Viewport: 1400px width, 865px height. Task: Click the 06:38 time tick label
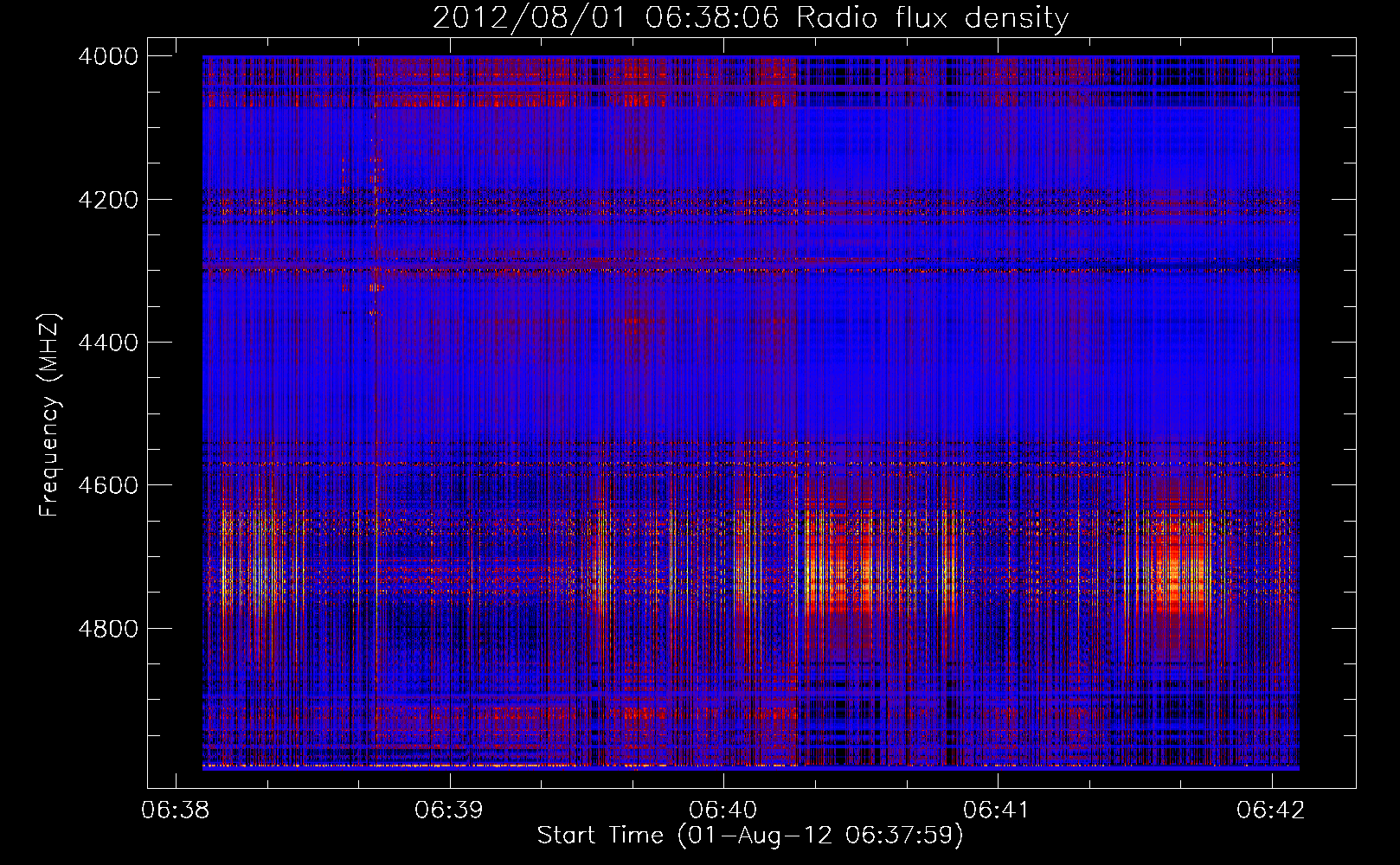[x=176, y=811]
